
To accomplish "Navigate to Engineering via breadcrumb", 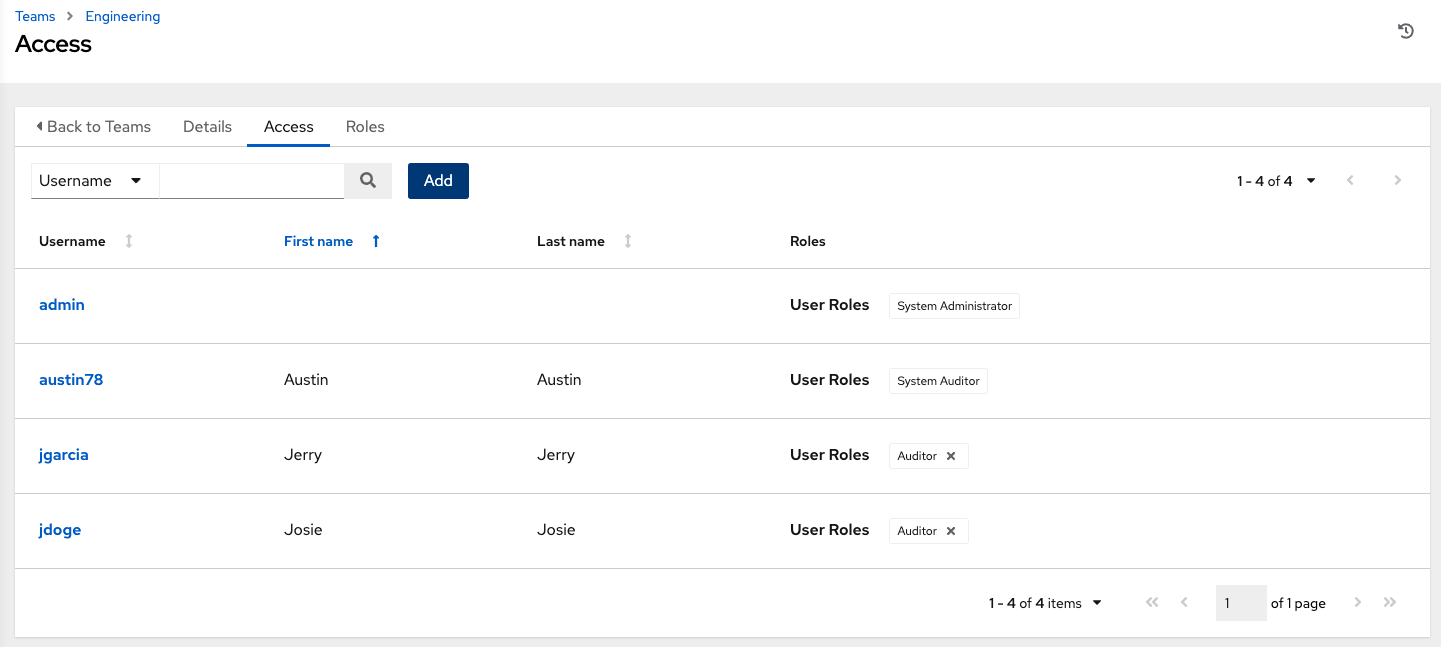I will tap(122, 16).
